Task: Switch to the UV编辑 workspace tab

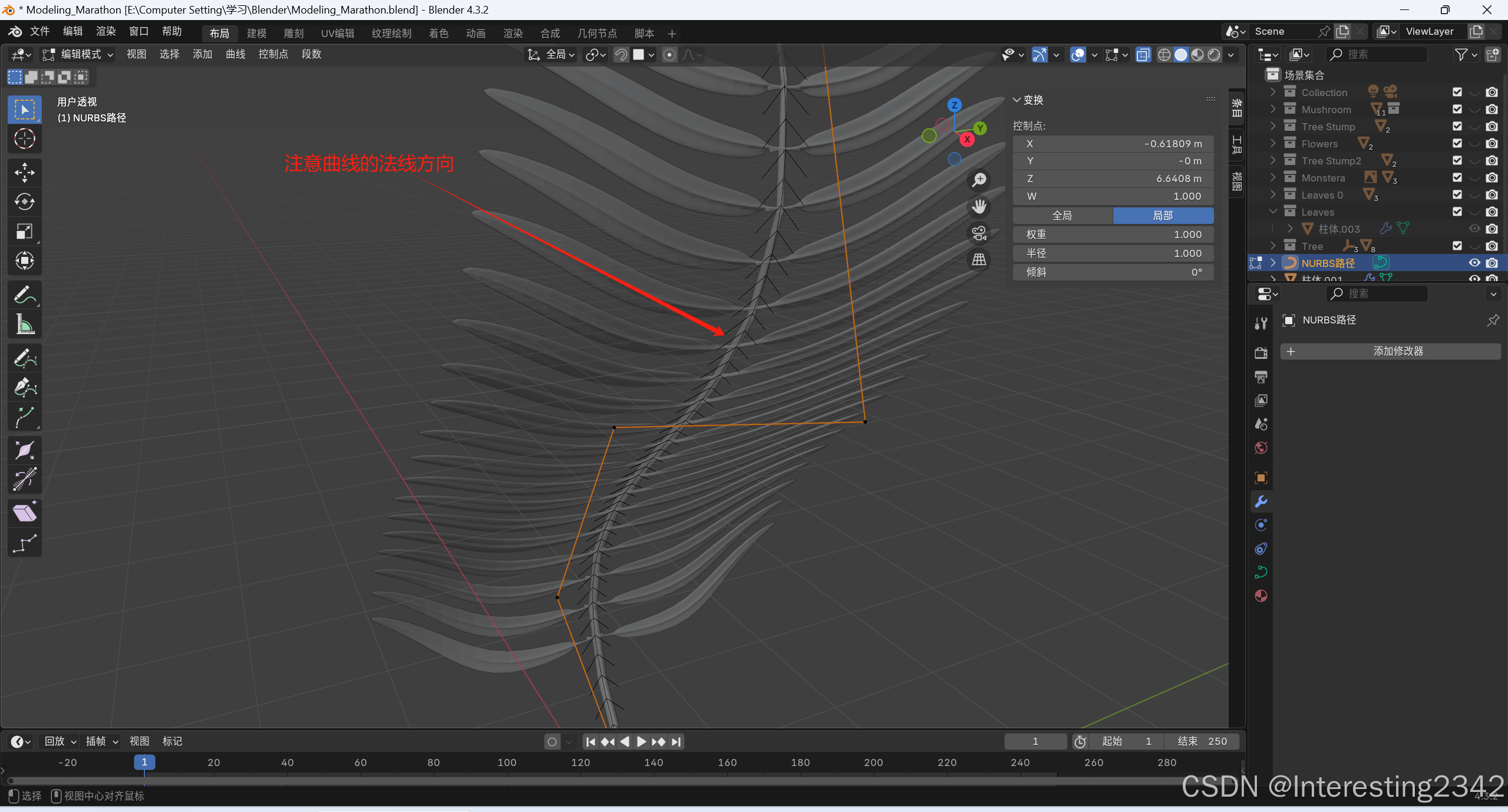Action: (x=337, y=34)
